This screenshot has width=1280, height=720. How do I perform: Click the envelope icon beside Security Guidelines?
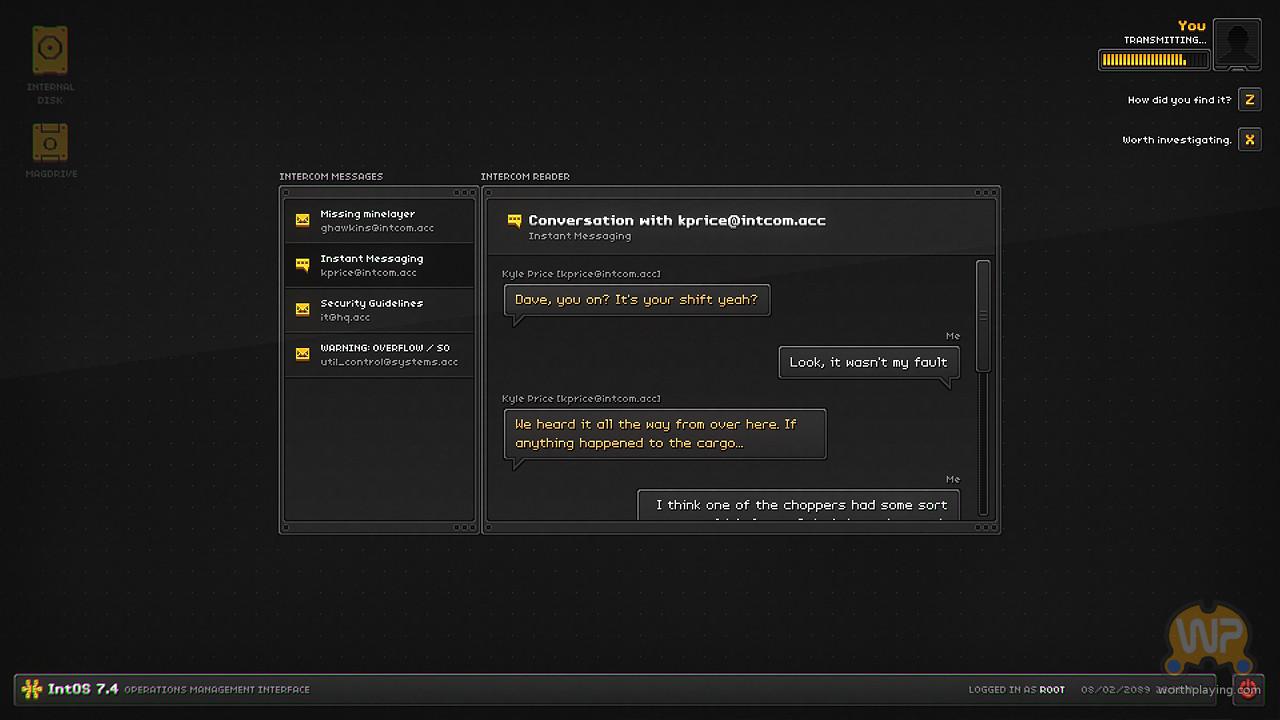(x=302, y=309)
